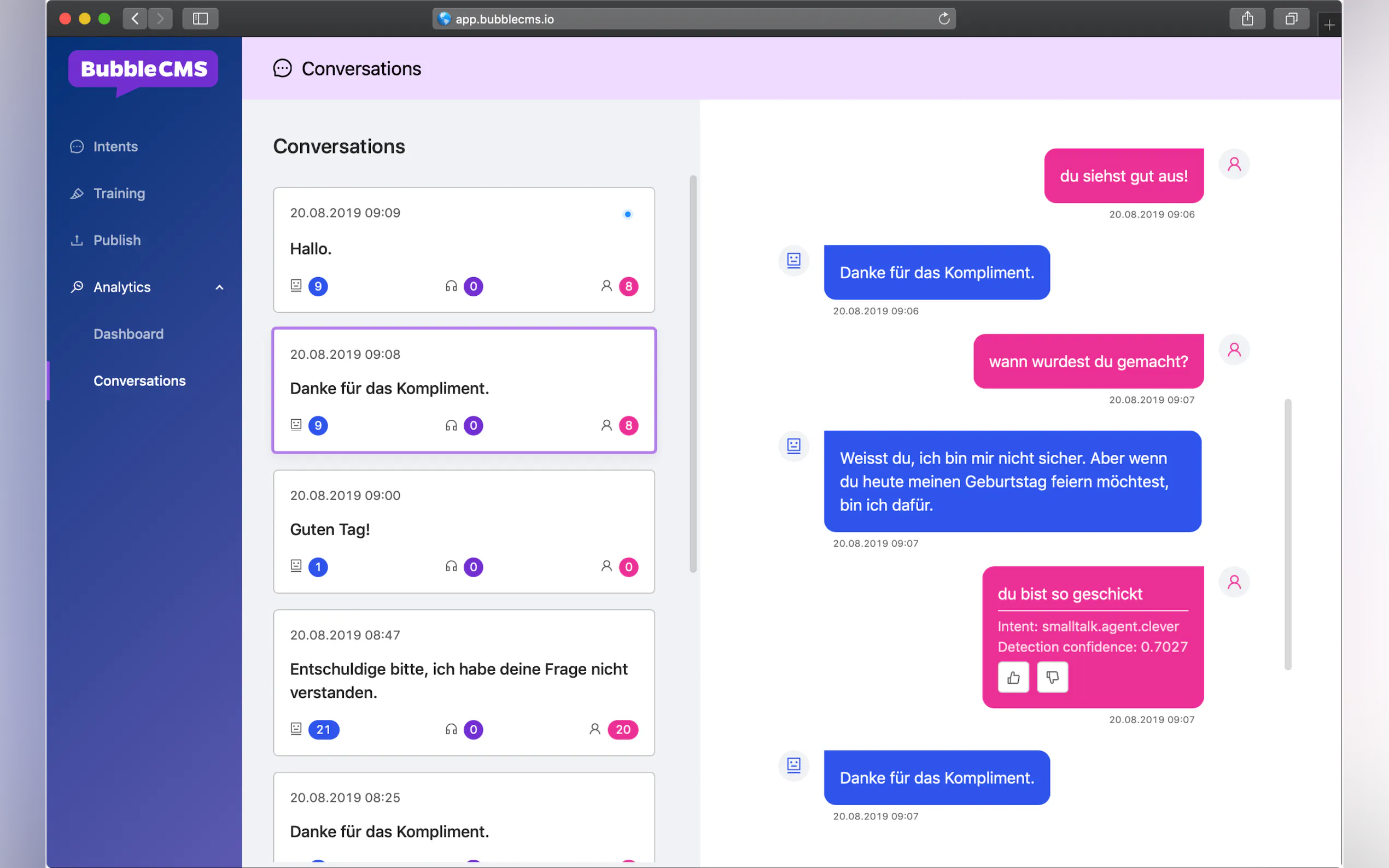The image size is (1389, 868).
Task: Reload the page with refresh icon
Action: pos(943,19)
